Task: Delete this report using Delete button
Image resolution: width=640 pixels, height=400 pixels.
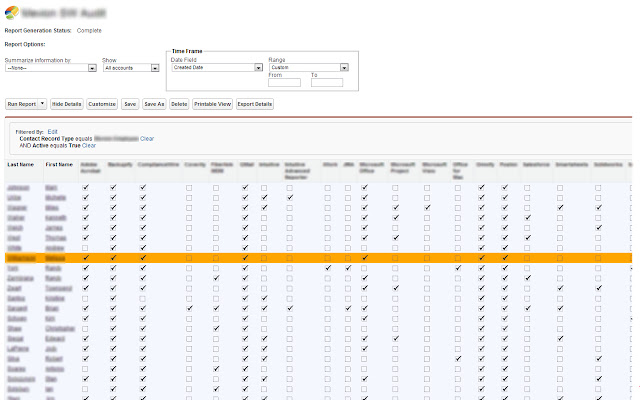Action: pos(179,103)
